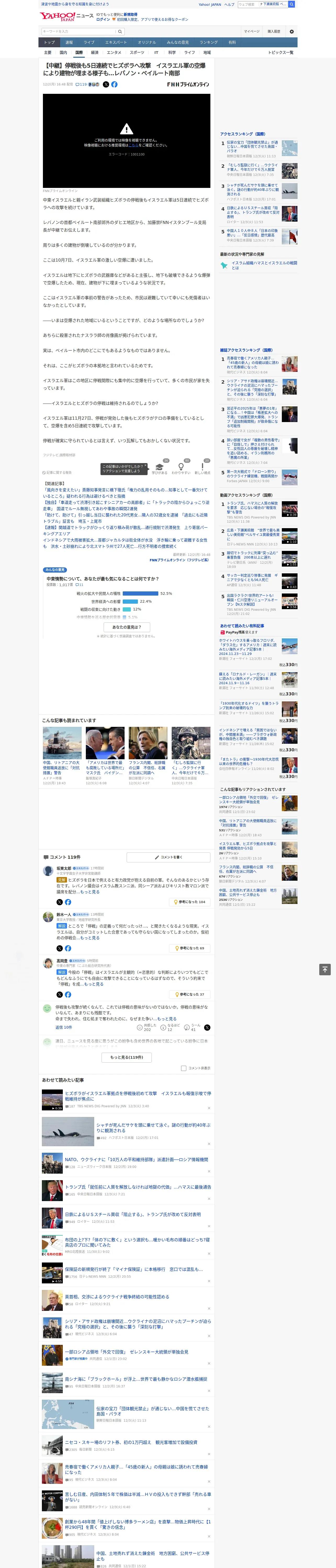This screenshot has width=336, height=1568.
Task: Open related link 「風向きを変えたい」斎藤知事発言
Action: coord(125,493)
